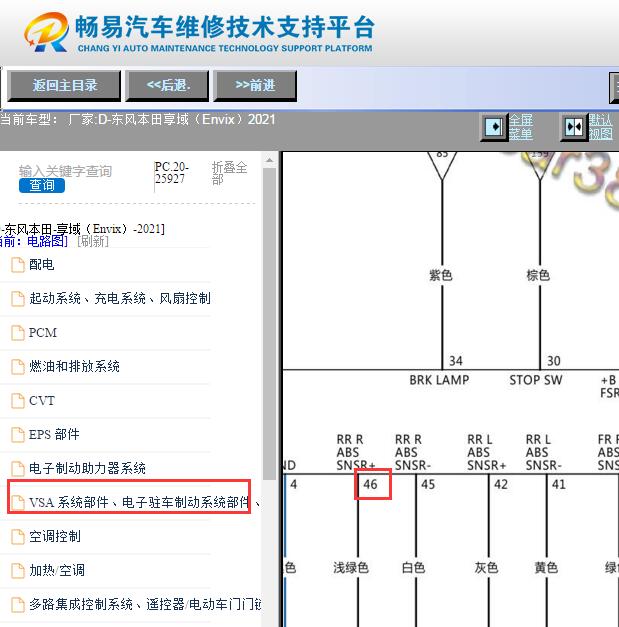Click the 查询 search button

pos(42,185)
